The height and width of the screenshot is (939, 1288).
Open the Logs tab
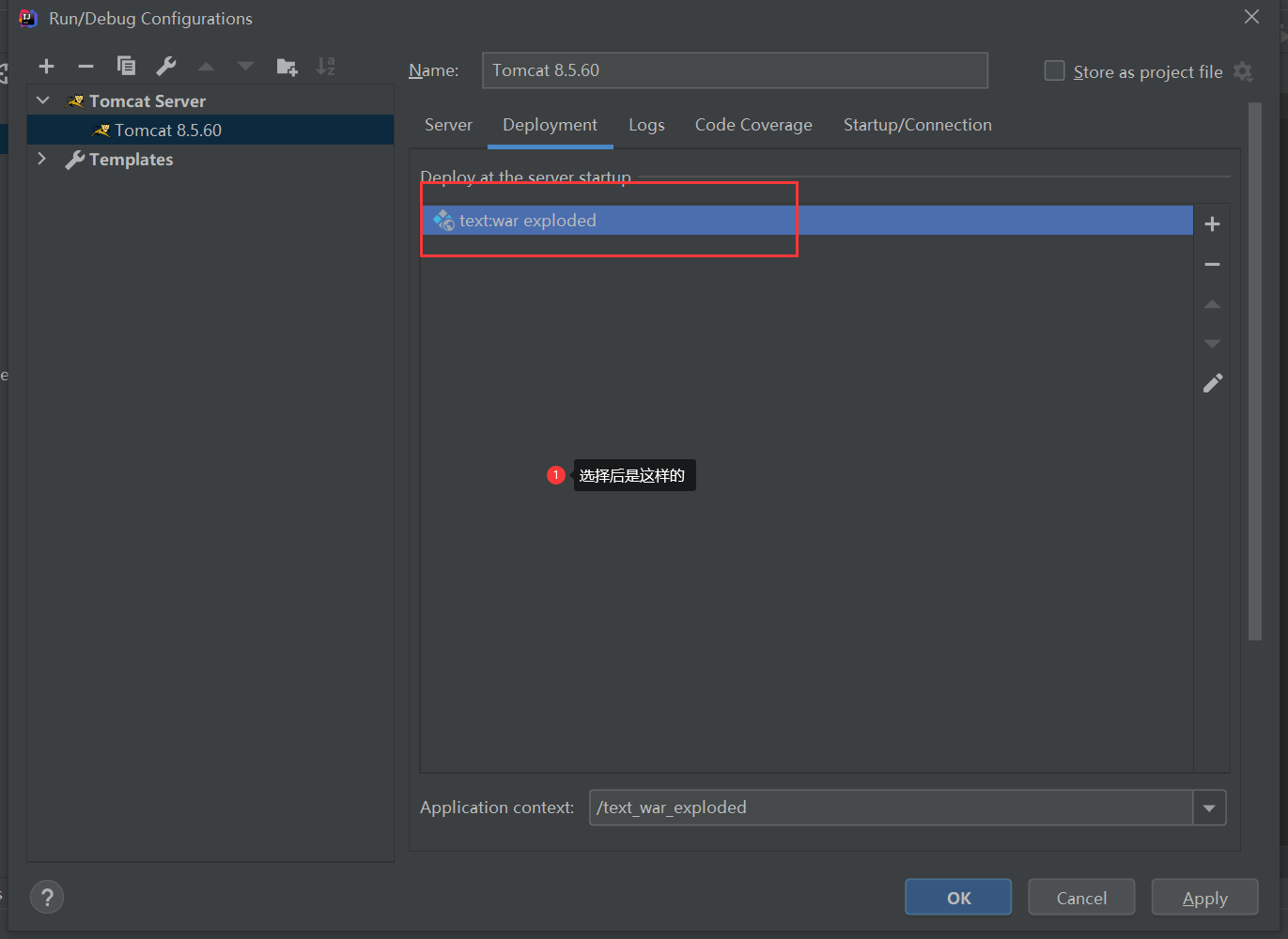tap(646, 125)
